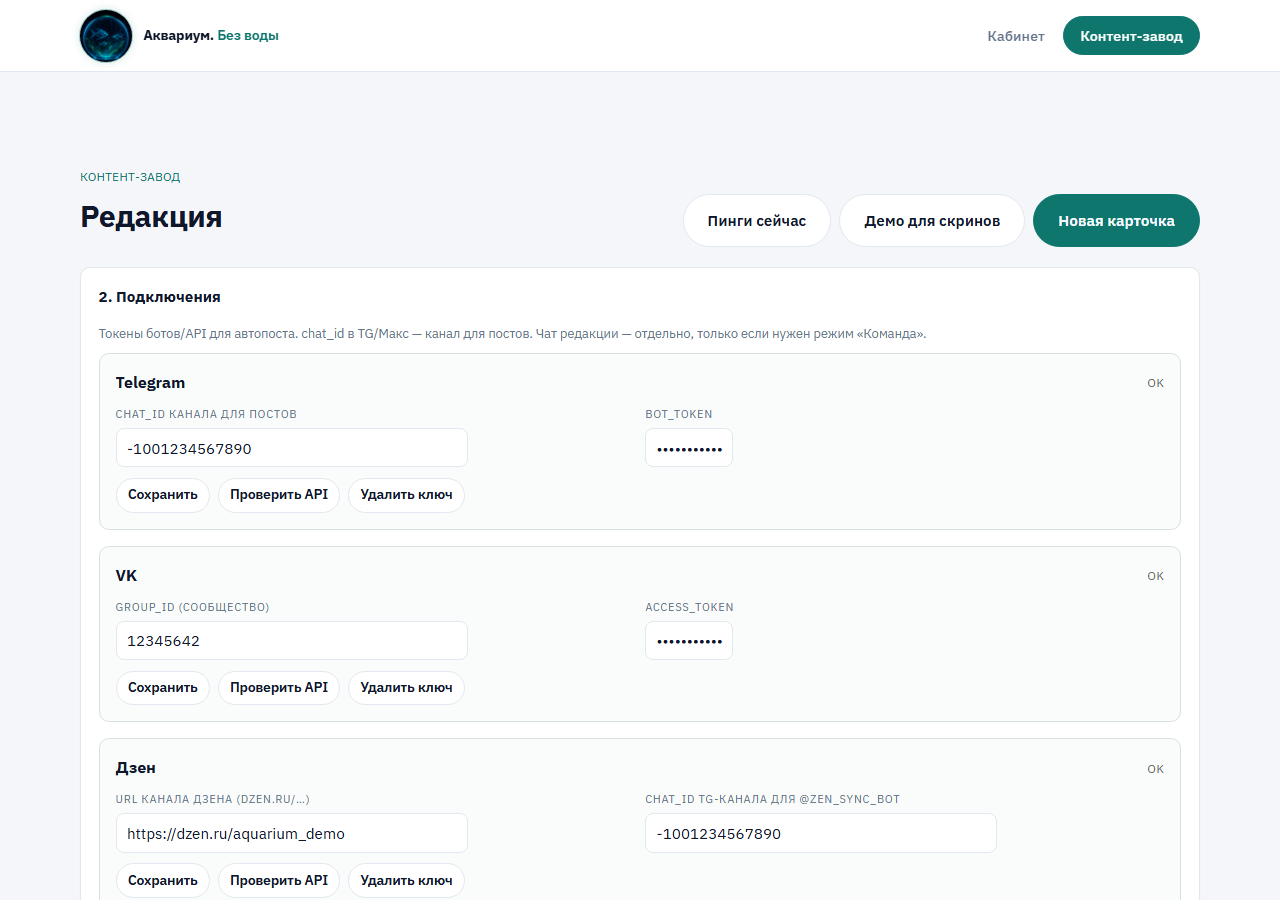Create a Новая карточка

[x=1116, y=220]
